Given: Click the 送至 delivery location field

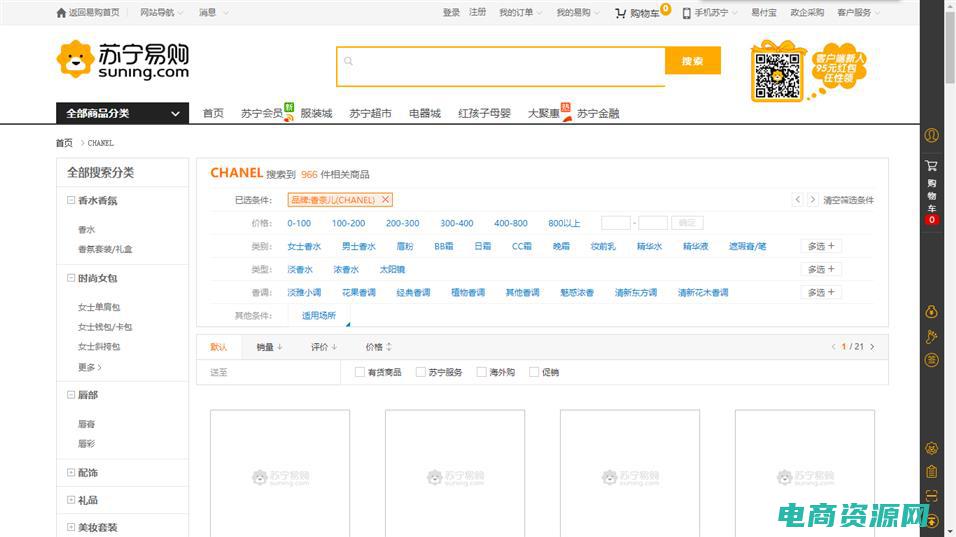Looking at the screenshot, I should pos(268,372).
